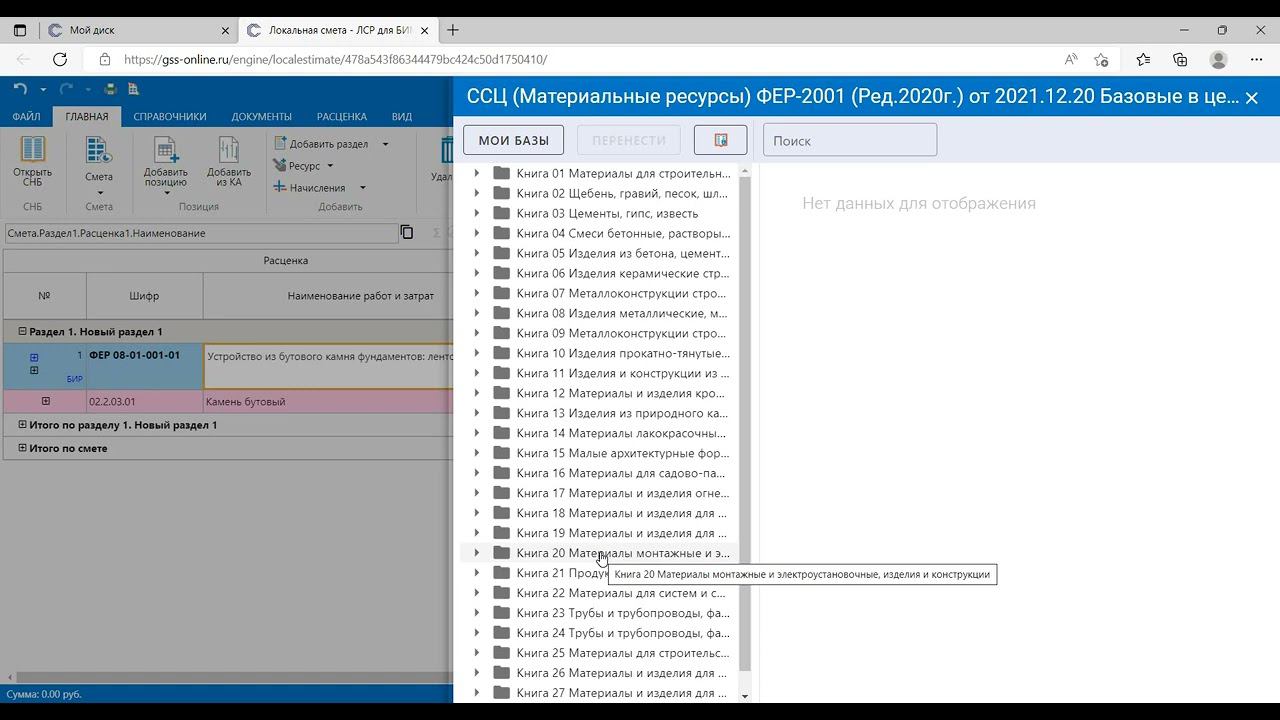
Task: Click the Добавить позицию icon
Action: click(x=165, y=150)
